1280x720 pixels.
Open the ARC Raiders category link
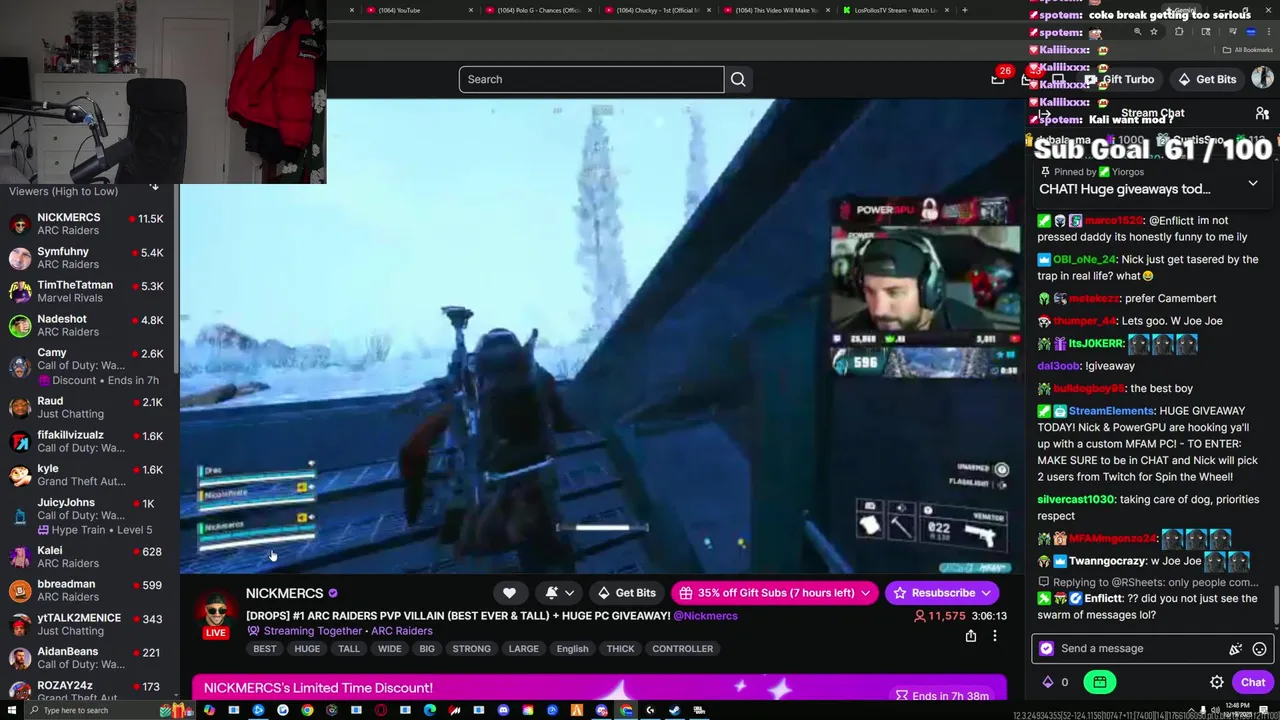click(x=401, y=631)
